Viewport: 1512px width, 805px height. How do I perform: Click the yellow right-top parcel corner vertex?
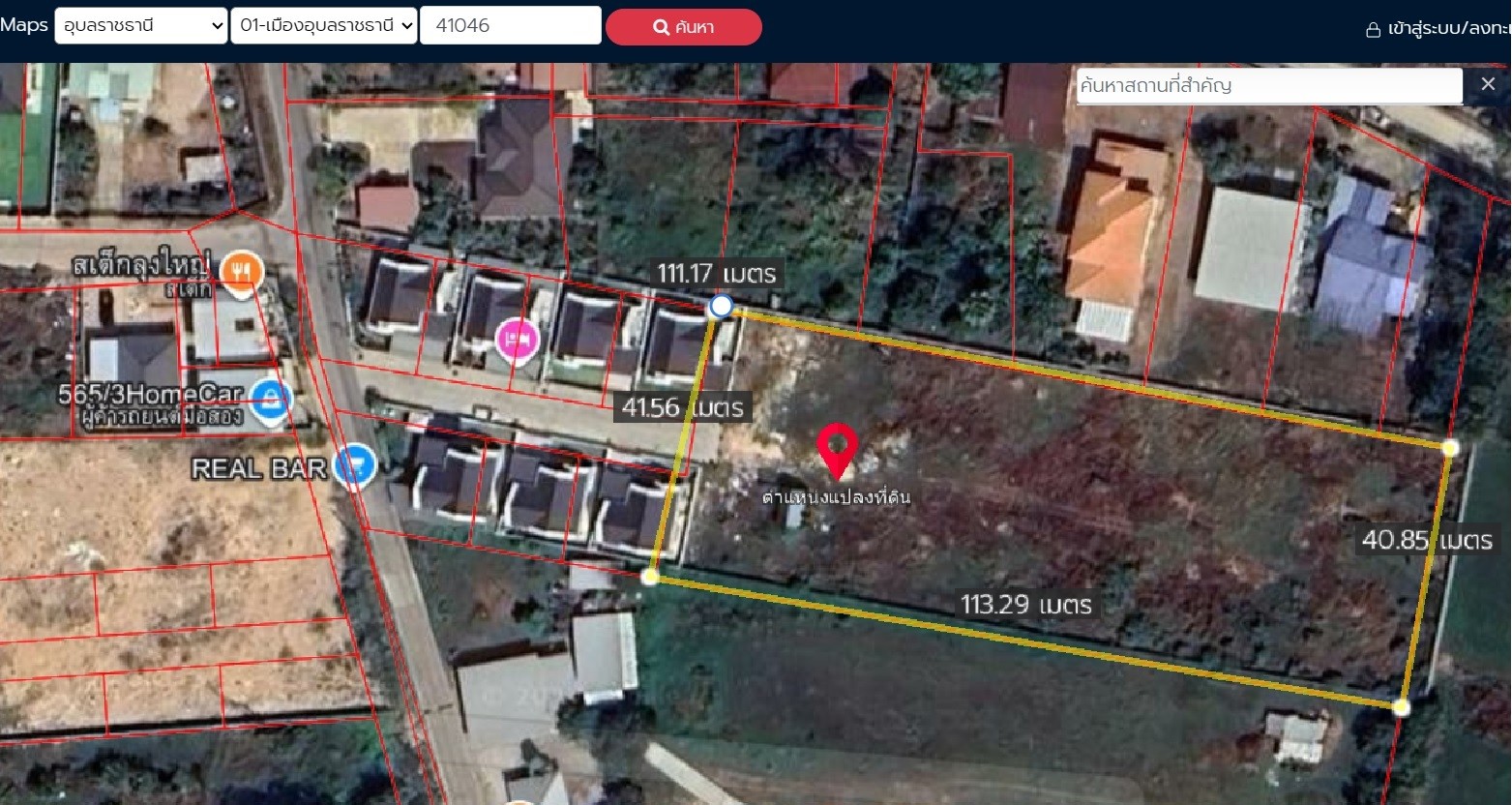[1449, 448]
